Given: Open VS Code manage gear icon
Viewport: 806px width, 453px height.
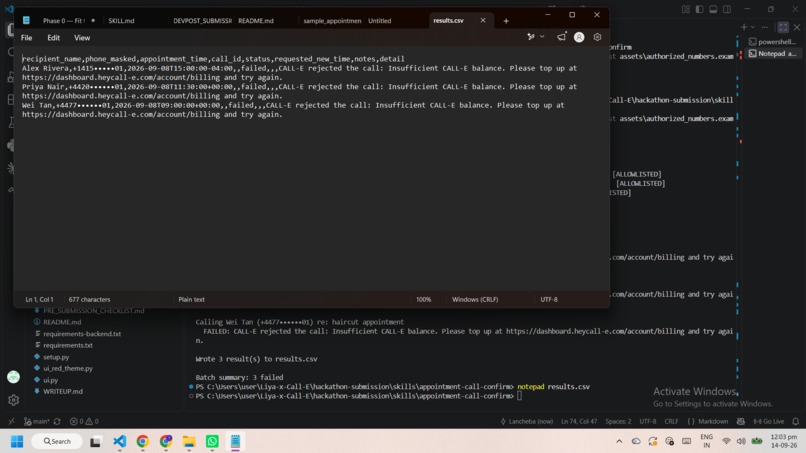Looking at the screenshot, I should click(x=13, y=400).
